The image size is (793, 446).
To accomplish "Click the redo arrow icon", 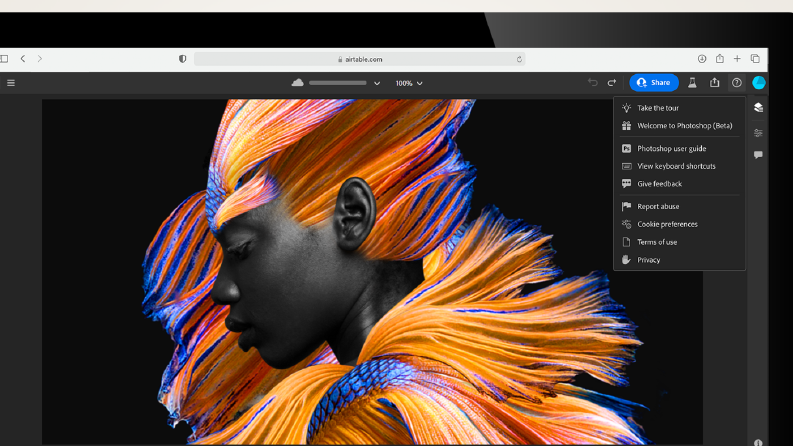I will tap(612, 82).
